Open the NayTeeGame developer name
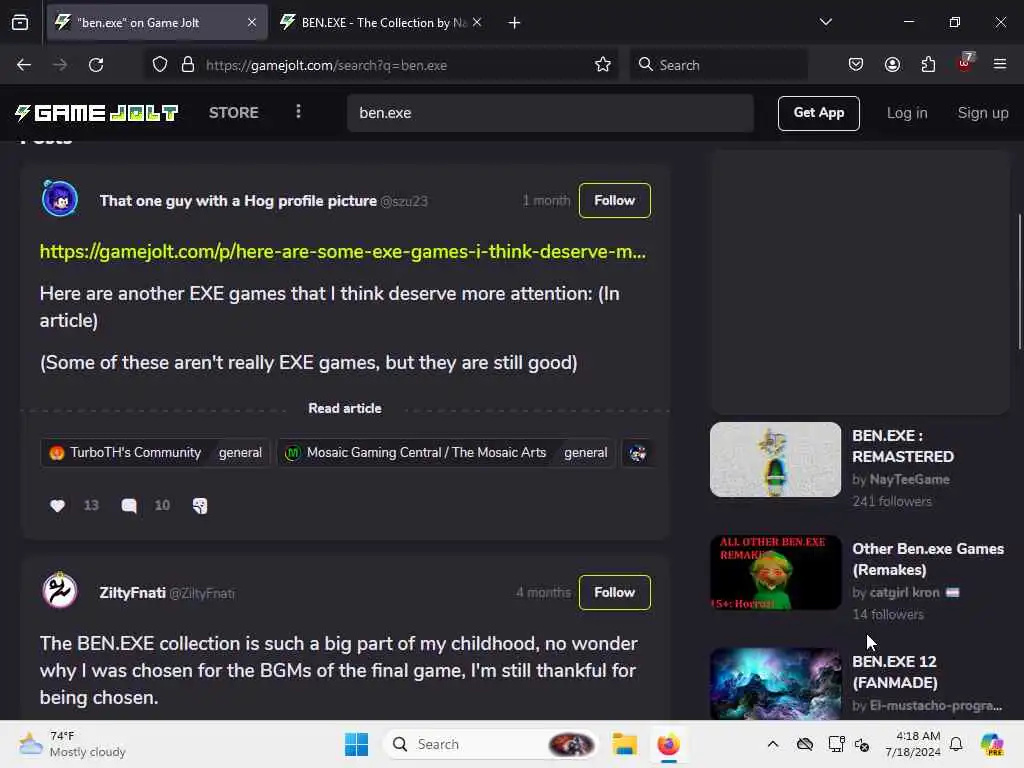Viewport: 1024px width, 768px height. [909, 479]
